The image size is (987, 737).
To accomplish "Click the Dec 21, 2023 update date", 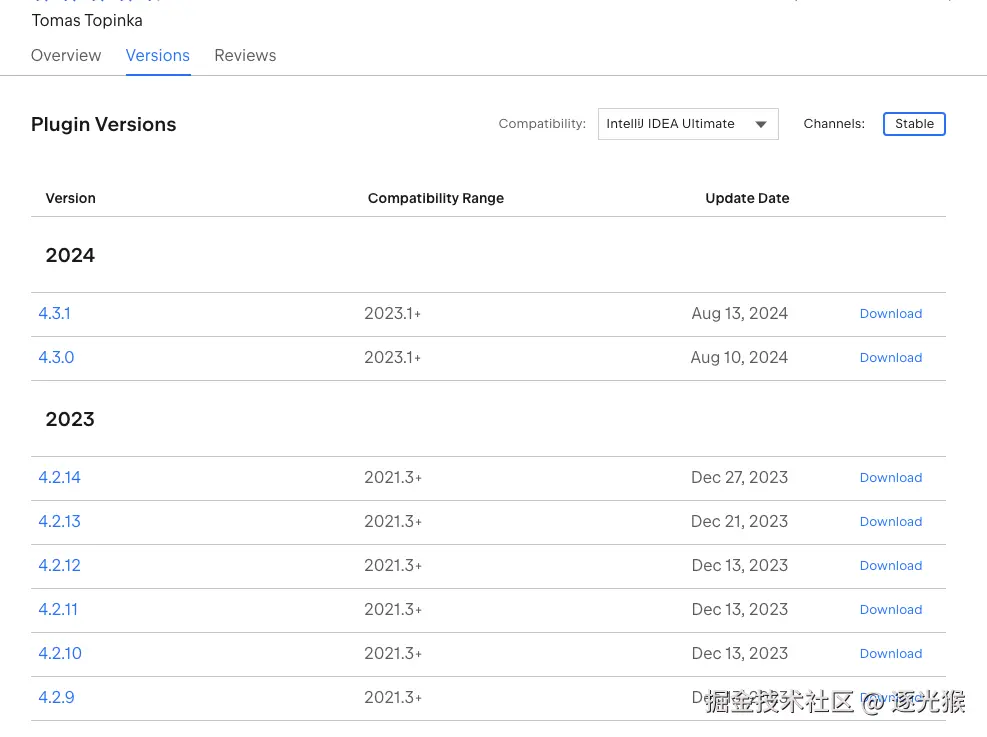I will coord(740,522).
